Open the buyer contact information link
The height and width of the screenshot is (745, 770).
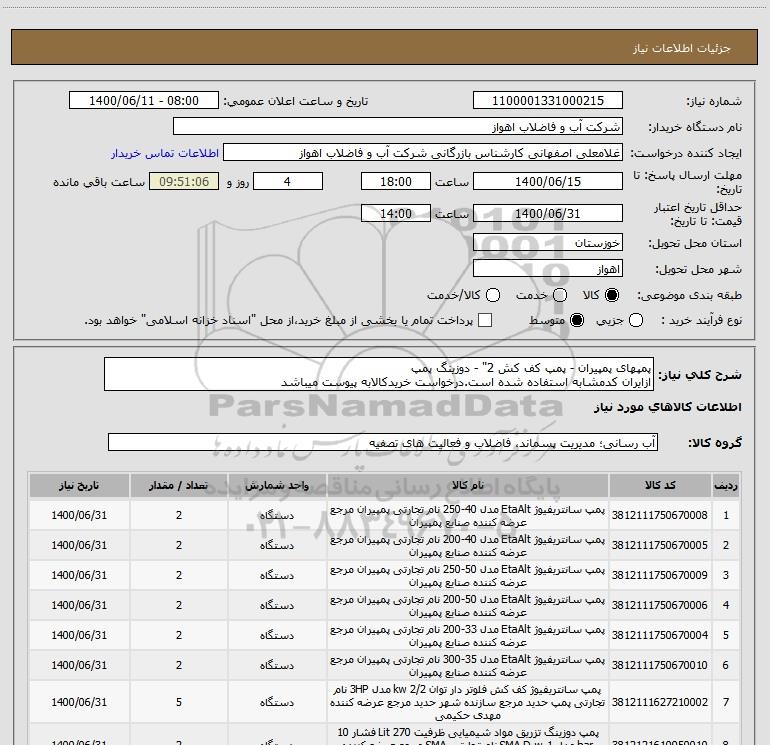pyautogui.click(x=165, y=153)
